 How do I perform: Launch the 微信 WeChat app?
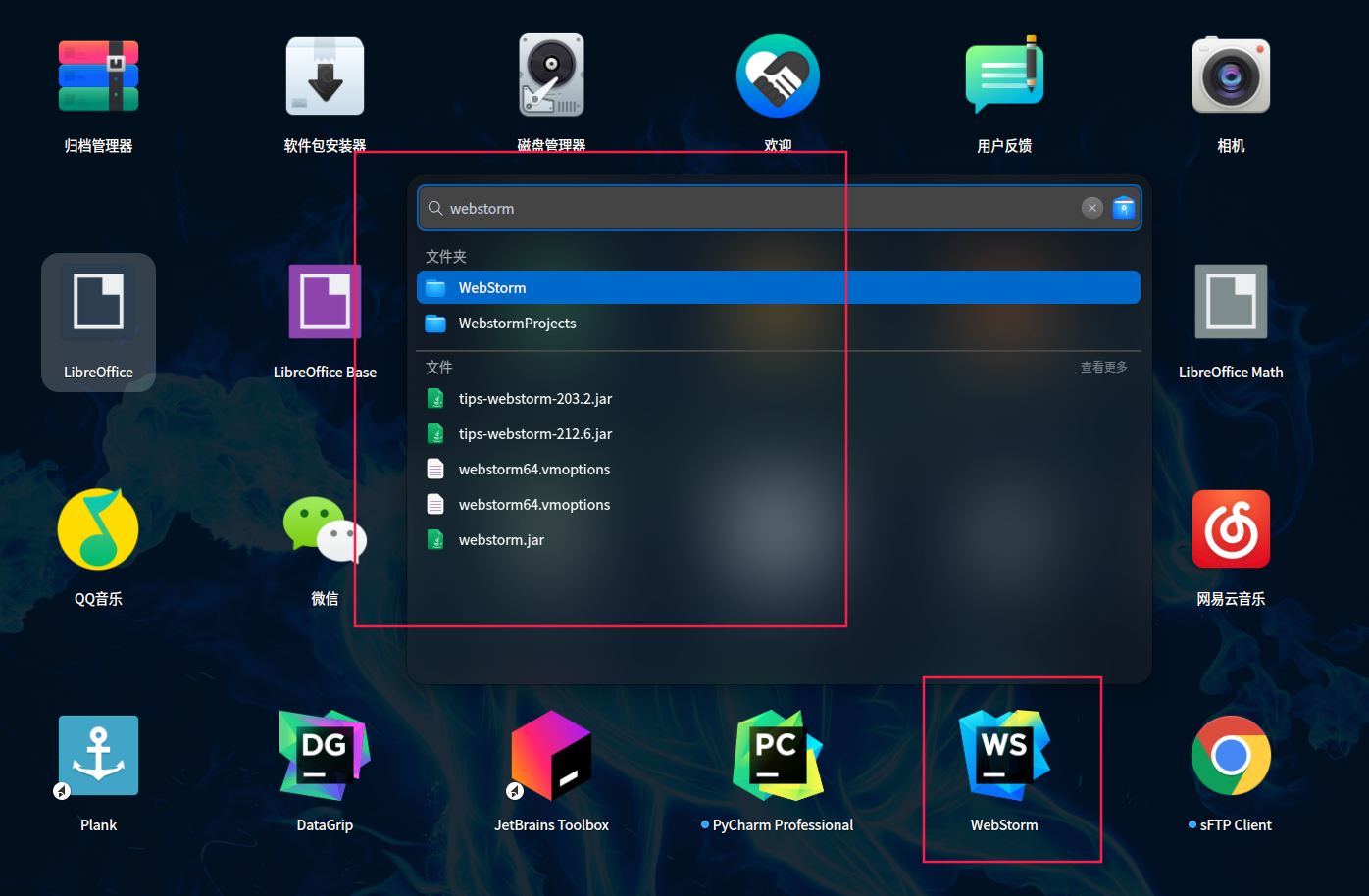(325, 528)
